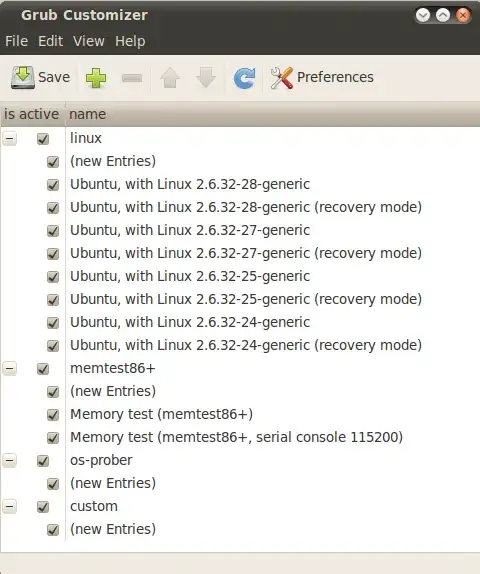Collapse the linux group
Screen dimensions: 480x574
click(10, 138)
